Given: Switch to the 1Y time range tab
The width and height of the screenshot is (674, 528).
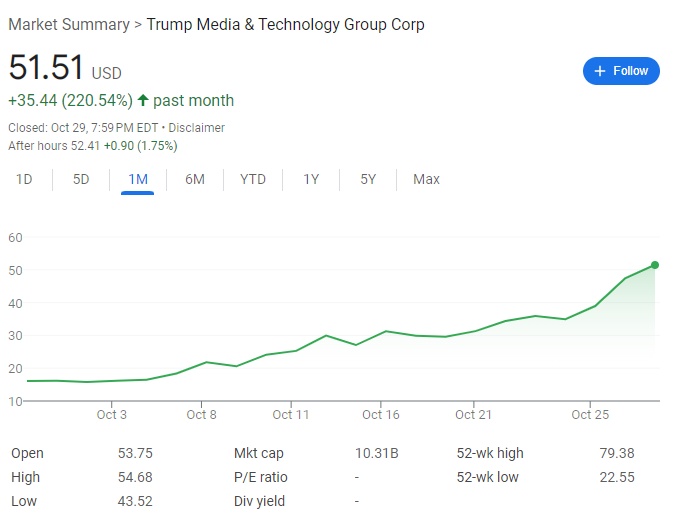Looking at the screenshot, I should pos(311,180).
